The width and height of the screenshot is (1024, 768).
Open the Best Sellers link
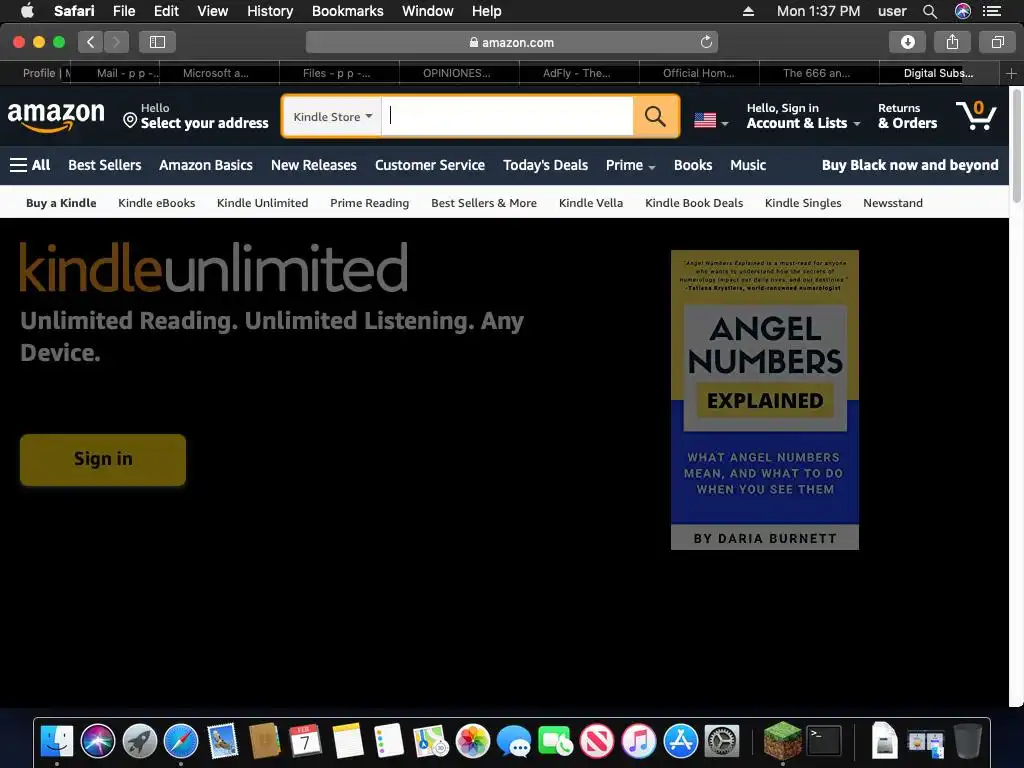coord(104,165)
